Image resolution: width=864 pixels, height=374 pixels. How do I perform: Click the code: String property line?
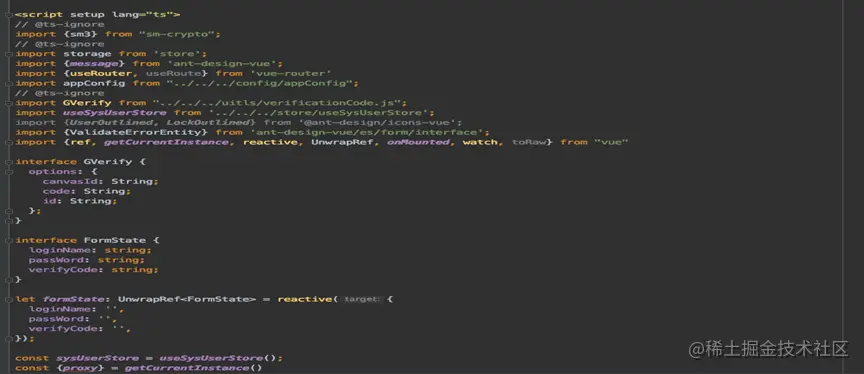87,191
